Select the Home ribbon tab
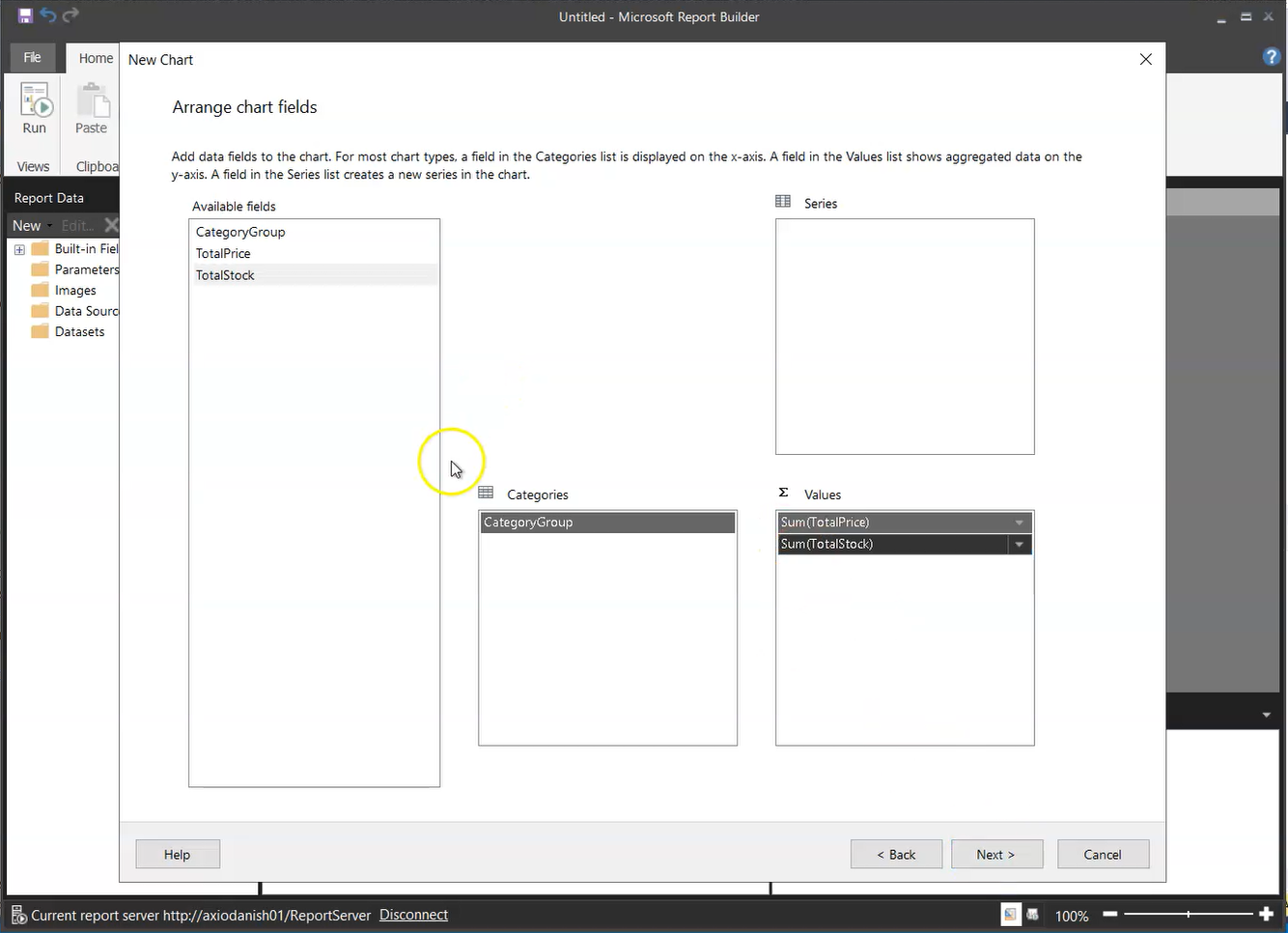The width and height of the screenshot is (1288, 933). [96, 58]
